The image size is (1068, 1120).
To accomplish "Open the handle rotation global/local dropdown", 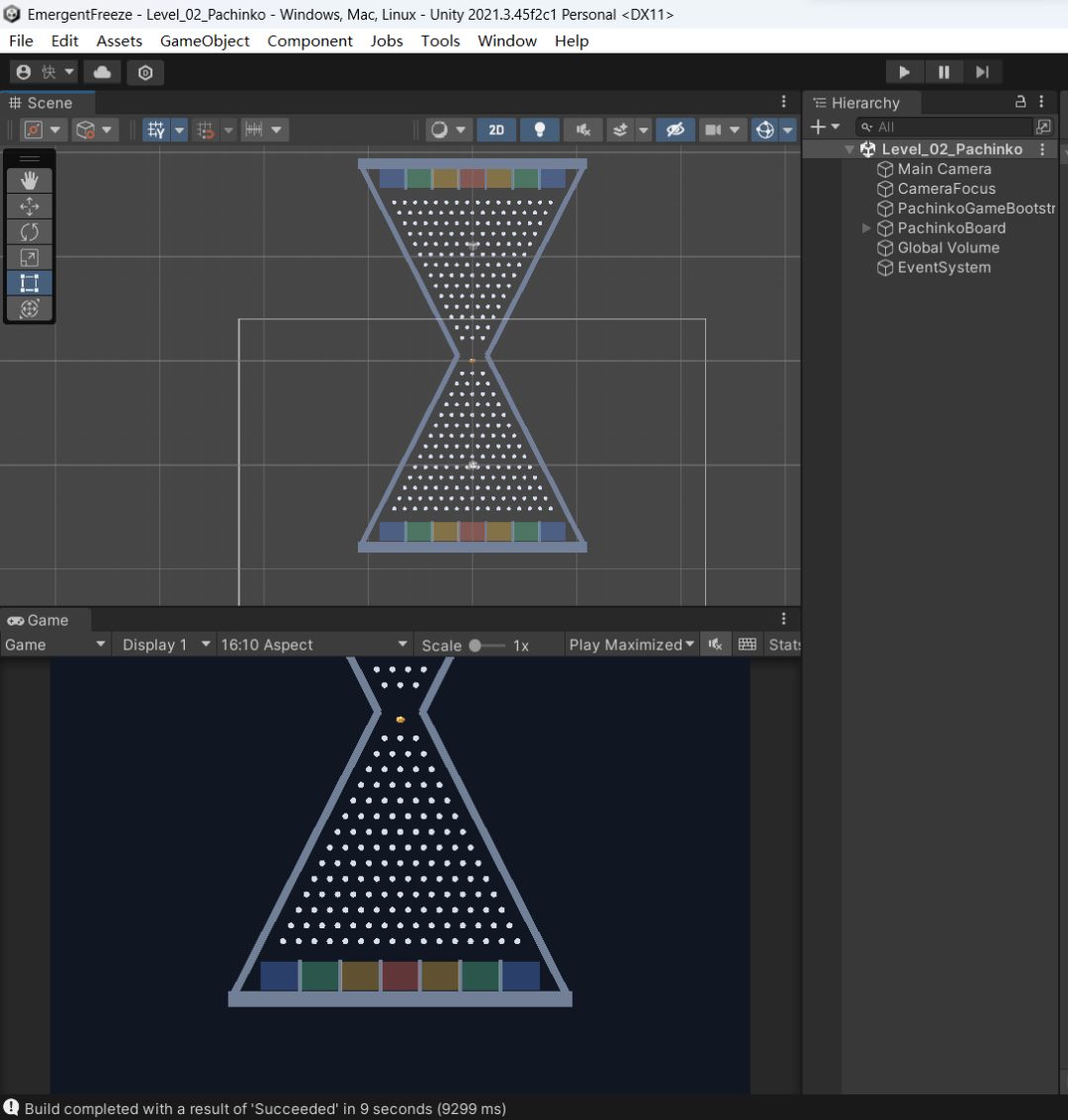I will click(x=94, y=129).
